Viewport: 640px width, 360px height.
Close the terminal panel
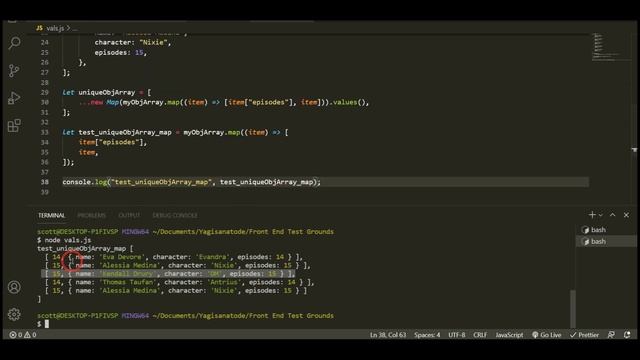(626, 215)
